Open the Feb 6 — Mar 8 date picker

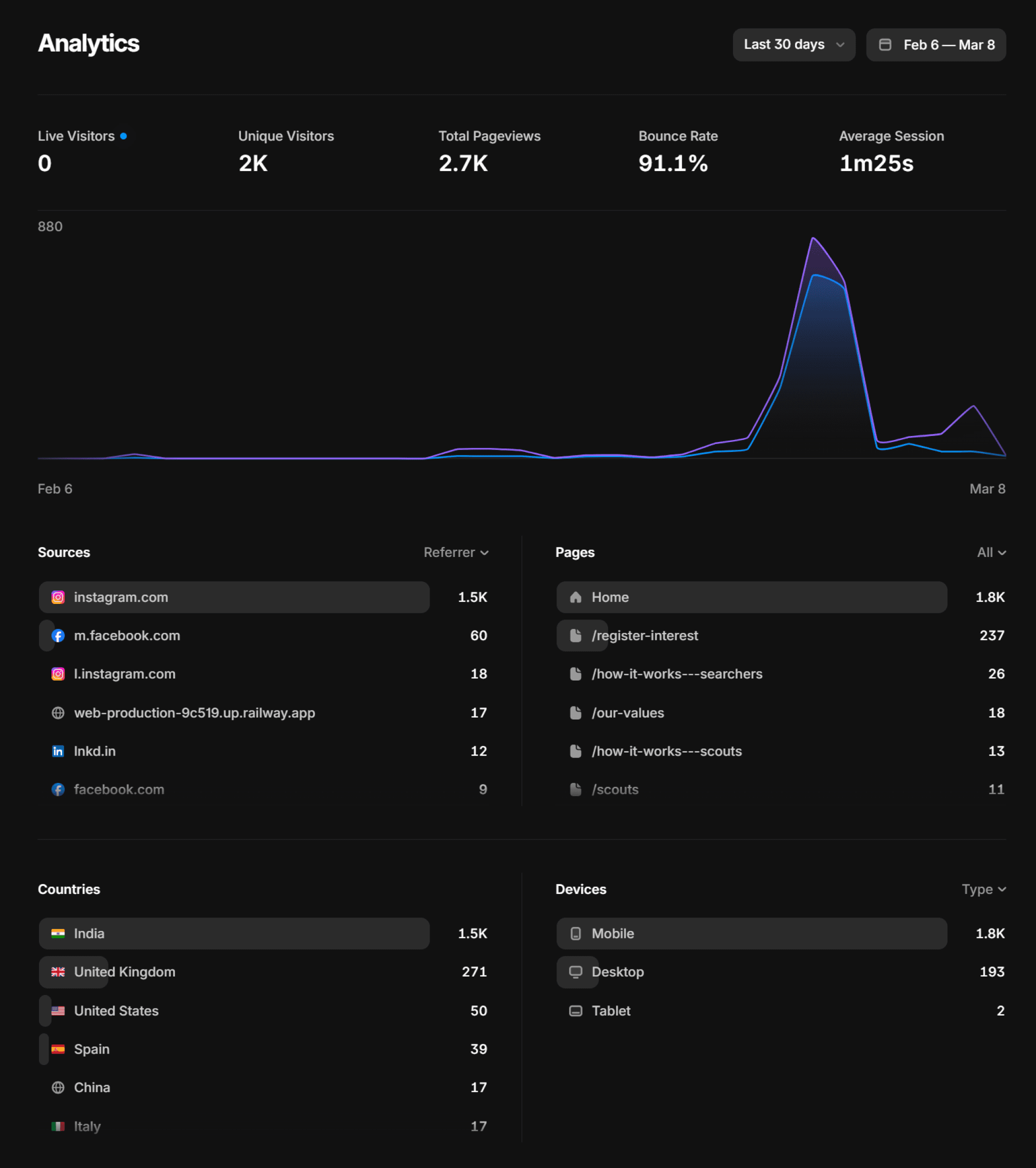click(x=935, y=44)
